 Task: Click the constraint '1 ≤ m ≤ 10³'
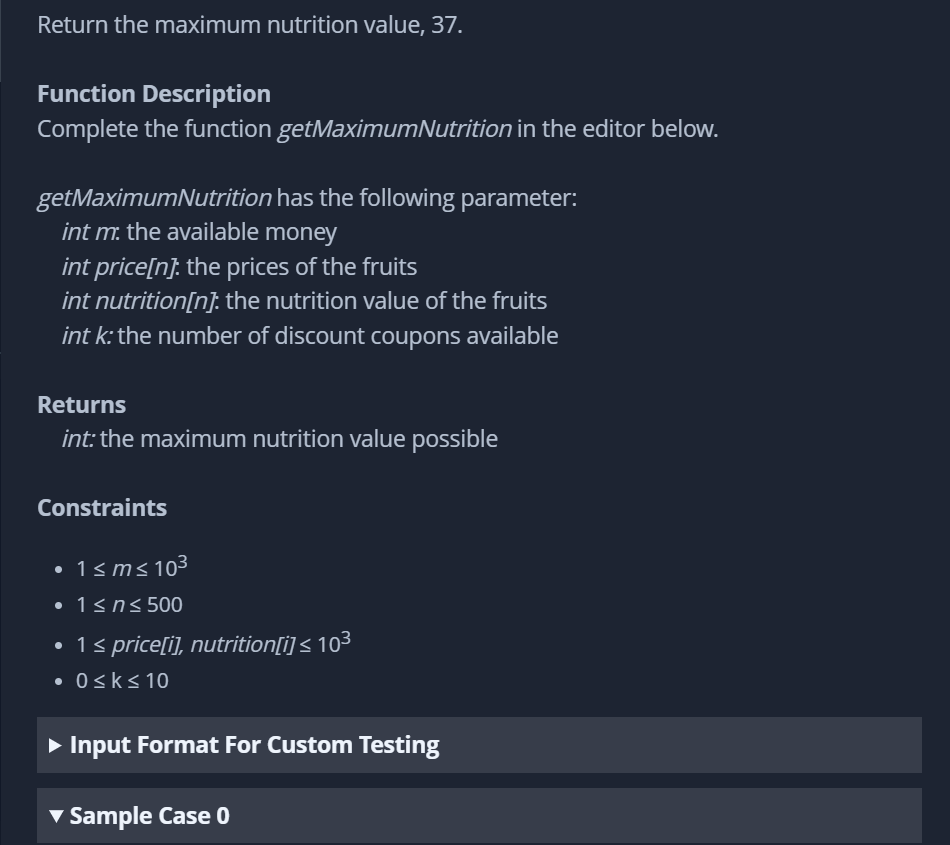(131, 568)
